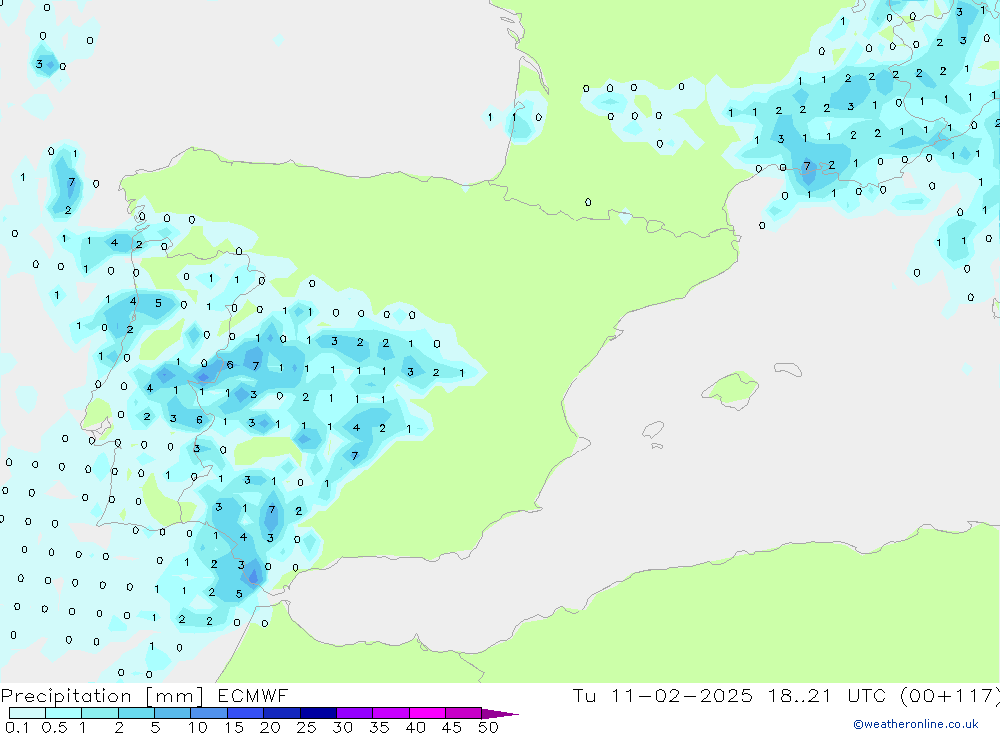The height and width of the screenshot is (733, 1000).
Task: Click the '45' legend scale label
Action: 452,727
